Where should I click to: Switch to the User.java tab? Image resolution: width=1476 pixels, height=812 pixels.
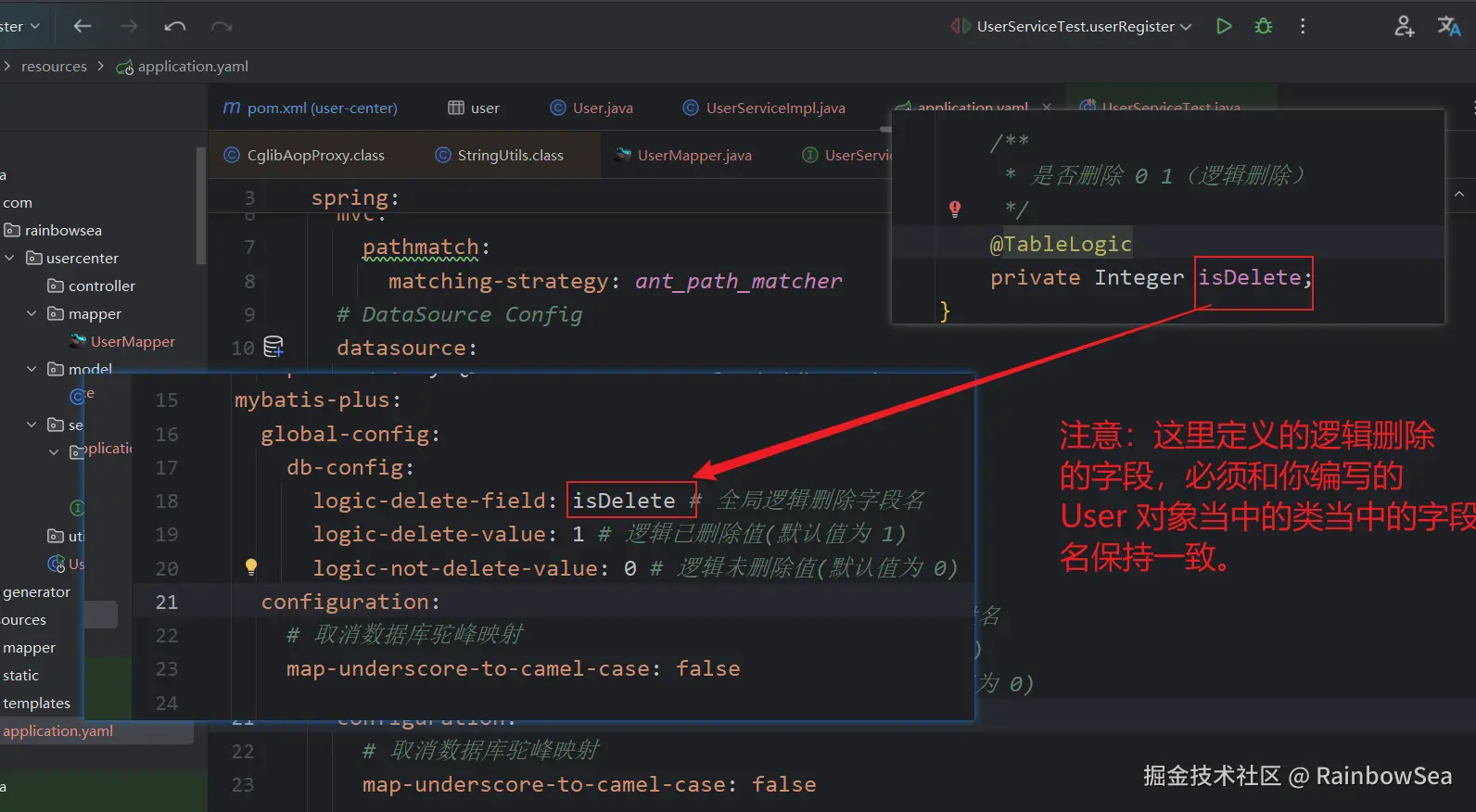[592, 108]
